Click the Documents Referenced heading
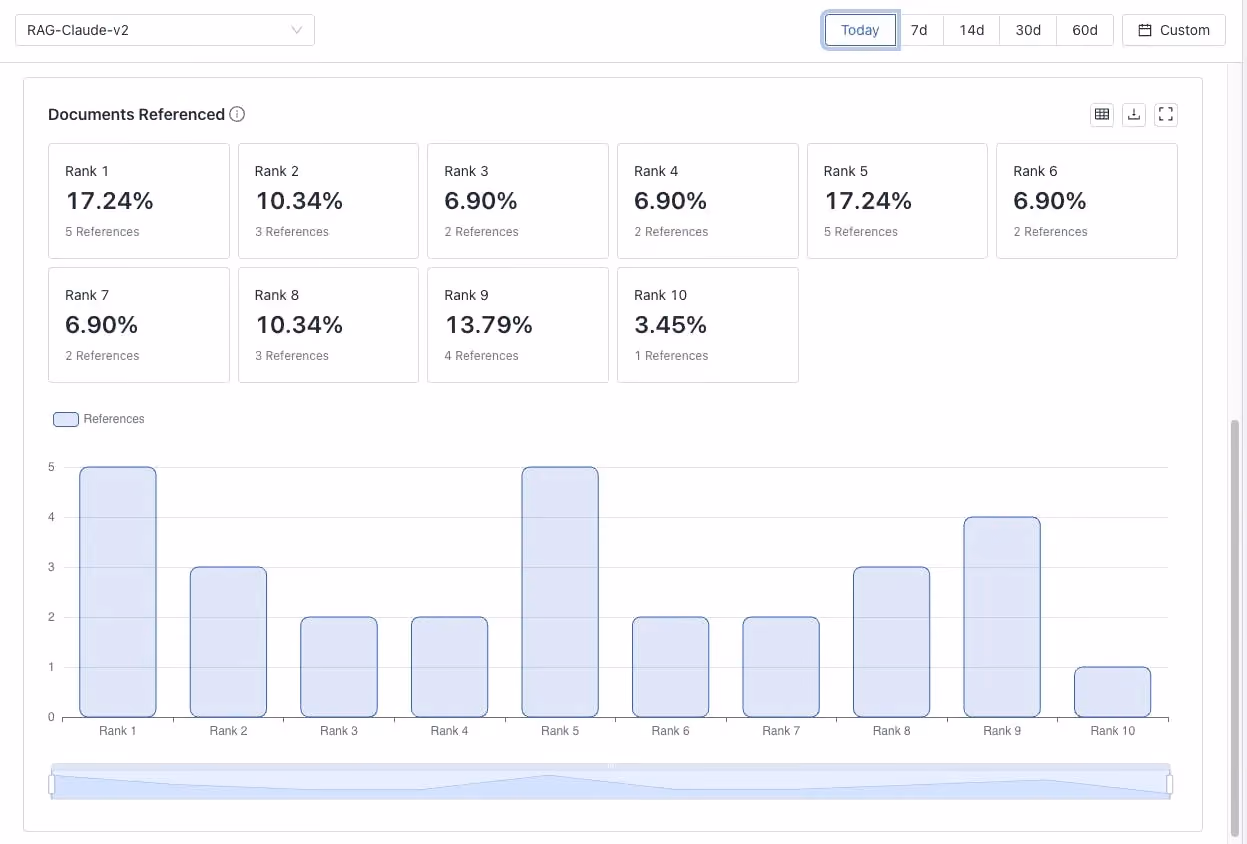The image size is (1247, 844). (x=137, y=114)
